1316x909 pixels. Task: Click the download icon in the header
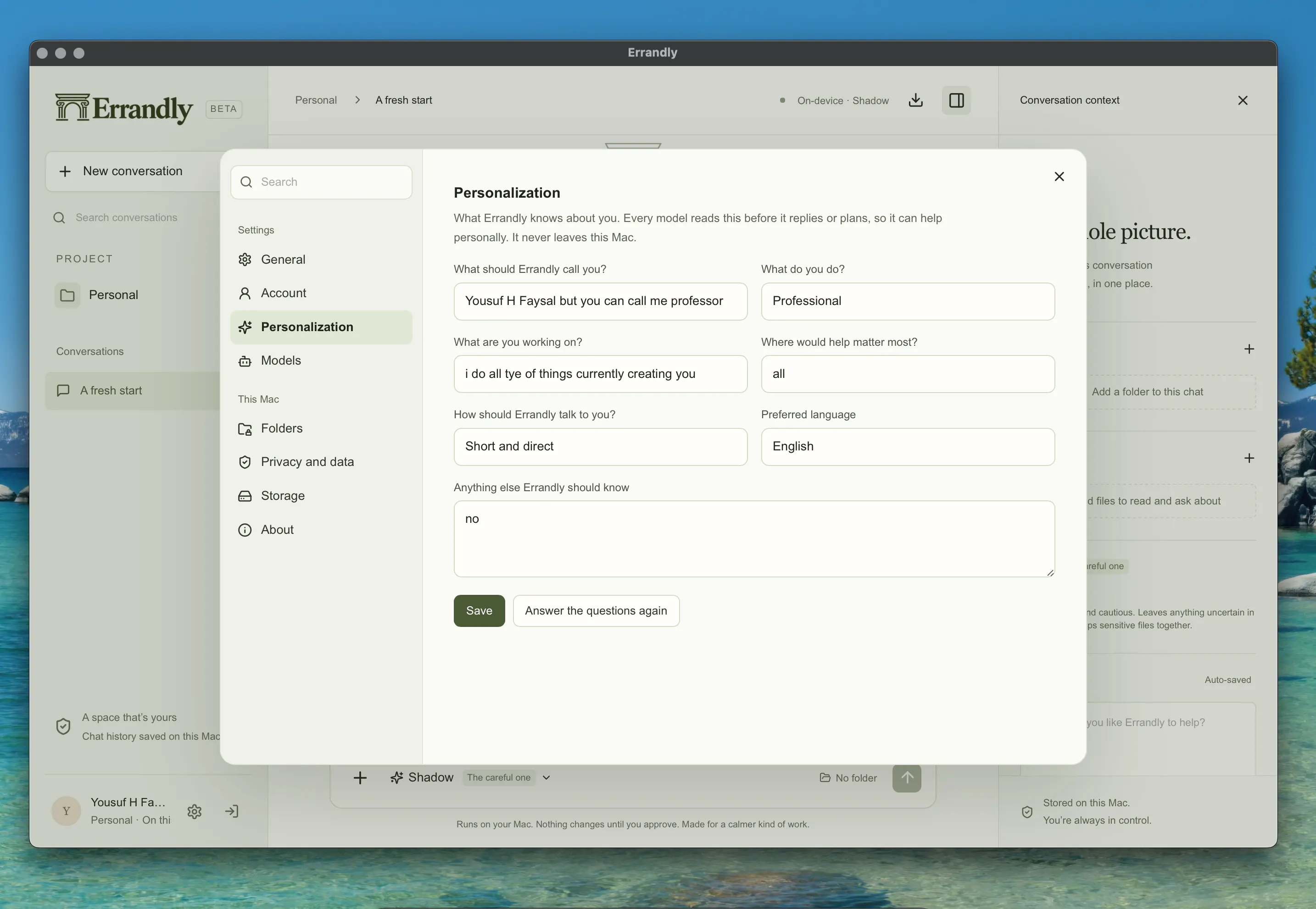(915, 100)
